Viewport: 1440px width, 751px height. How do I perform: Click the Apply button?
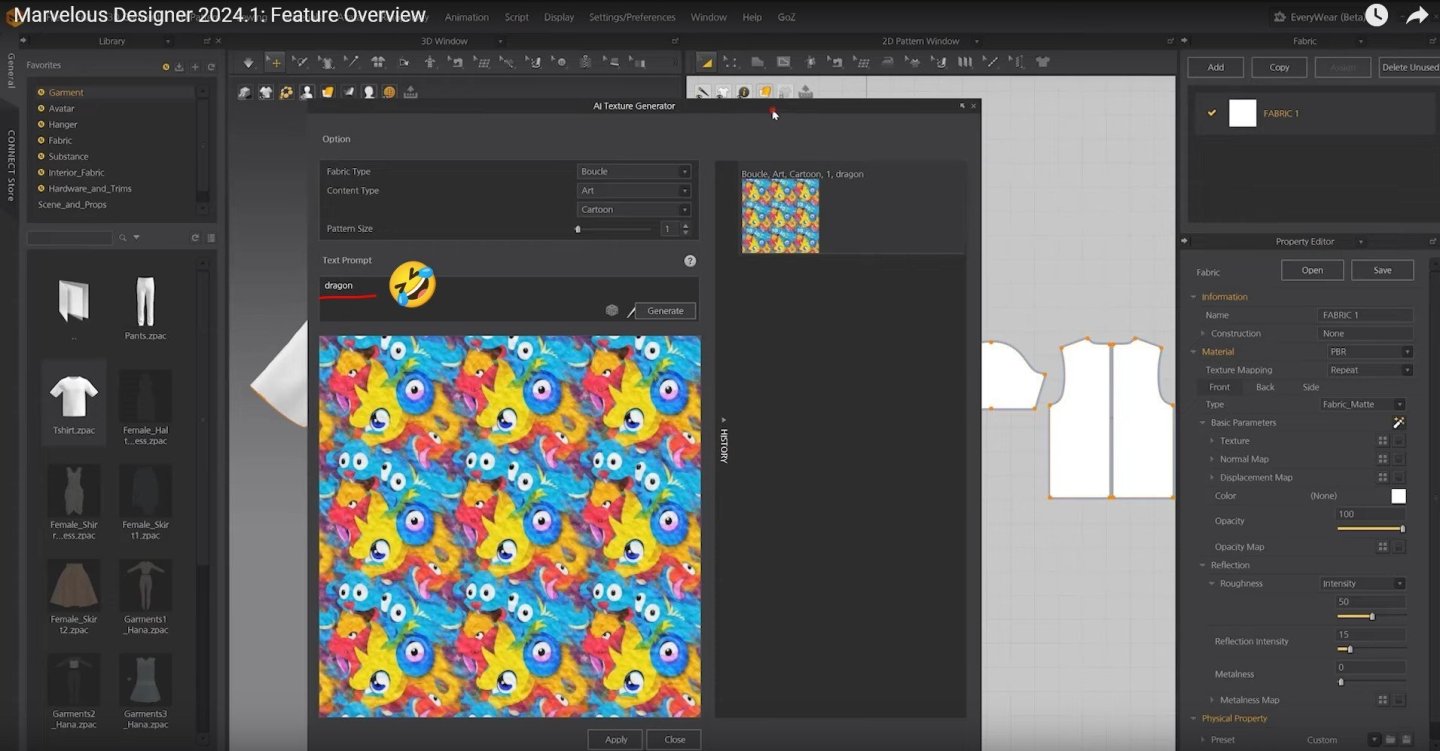coord(616,740)
